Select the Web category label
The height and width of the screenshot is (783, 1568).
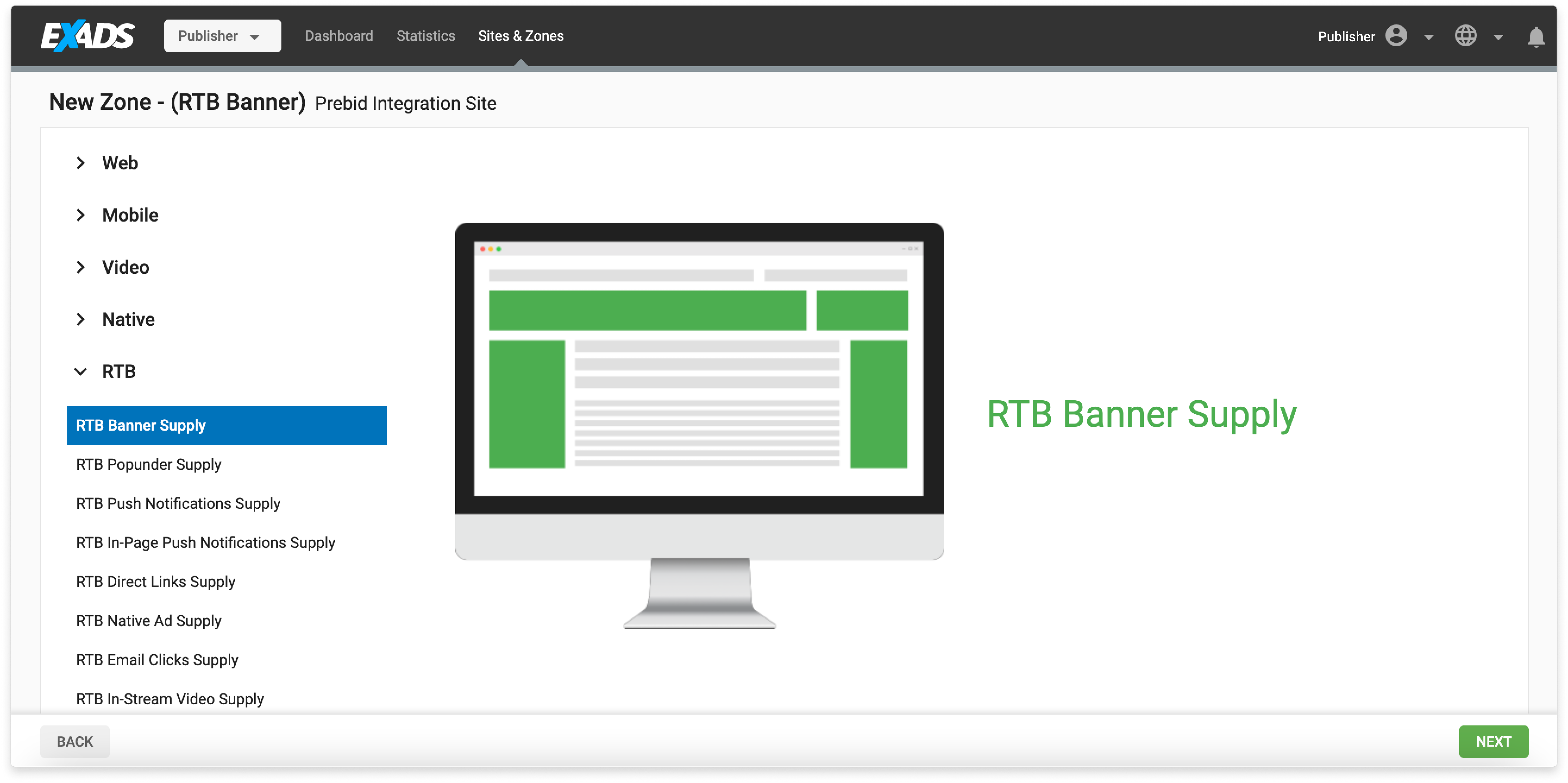[120, 163]
